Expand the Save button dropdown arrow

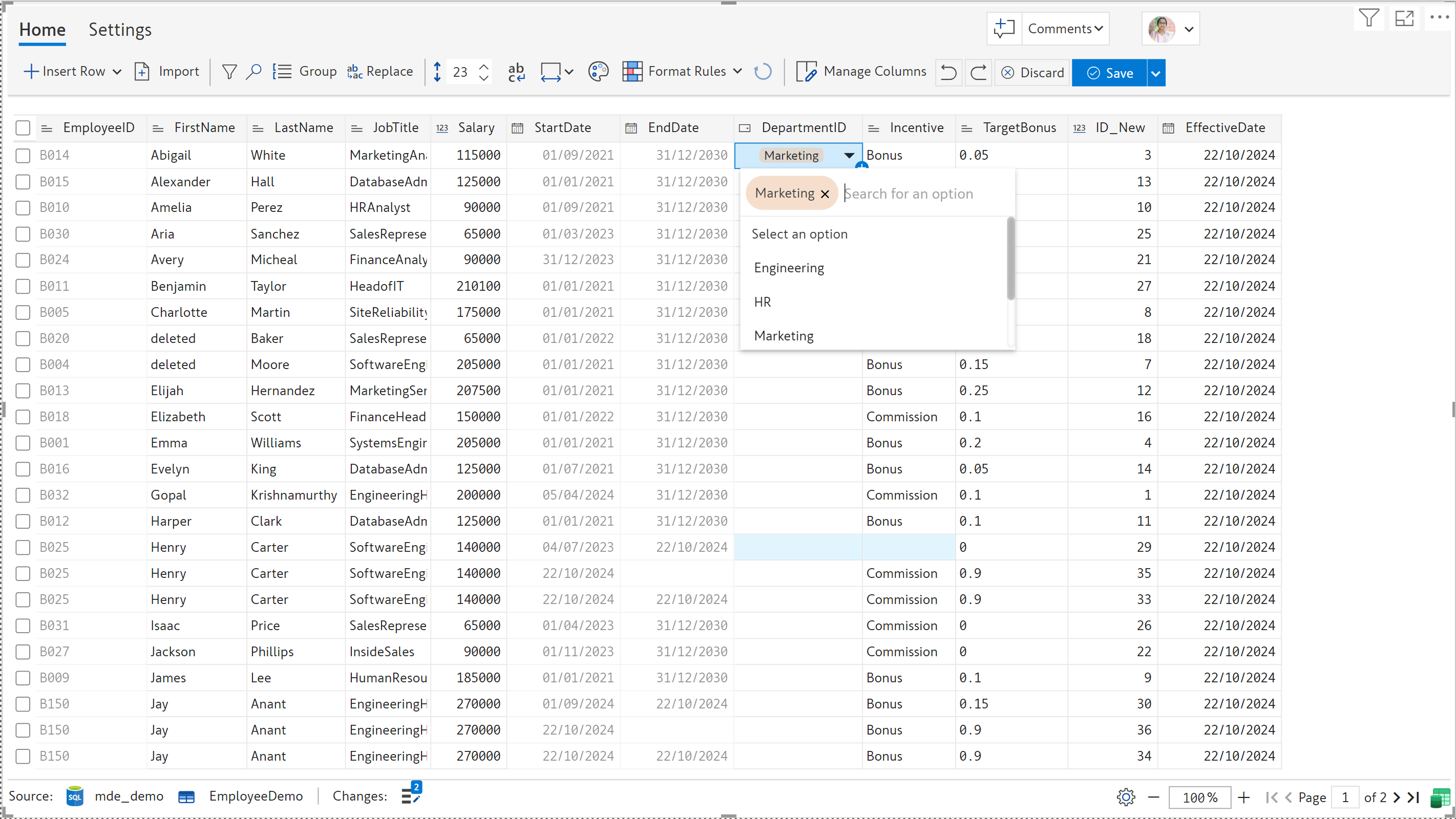[1156, 73]
